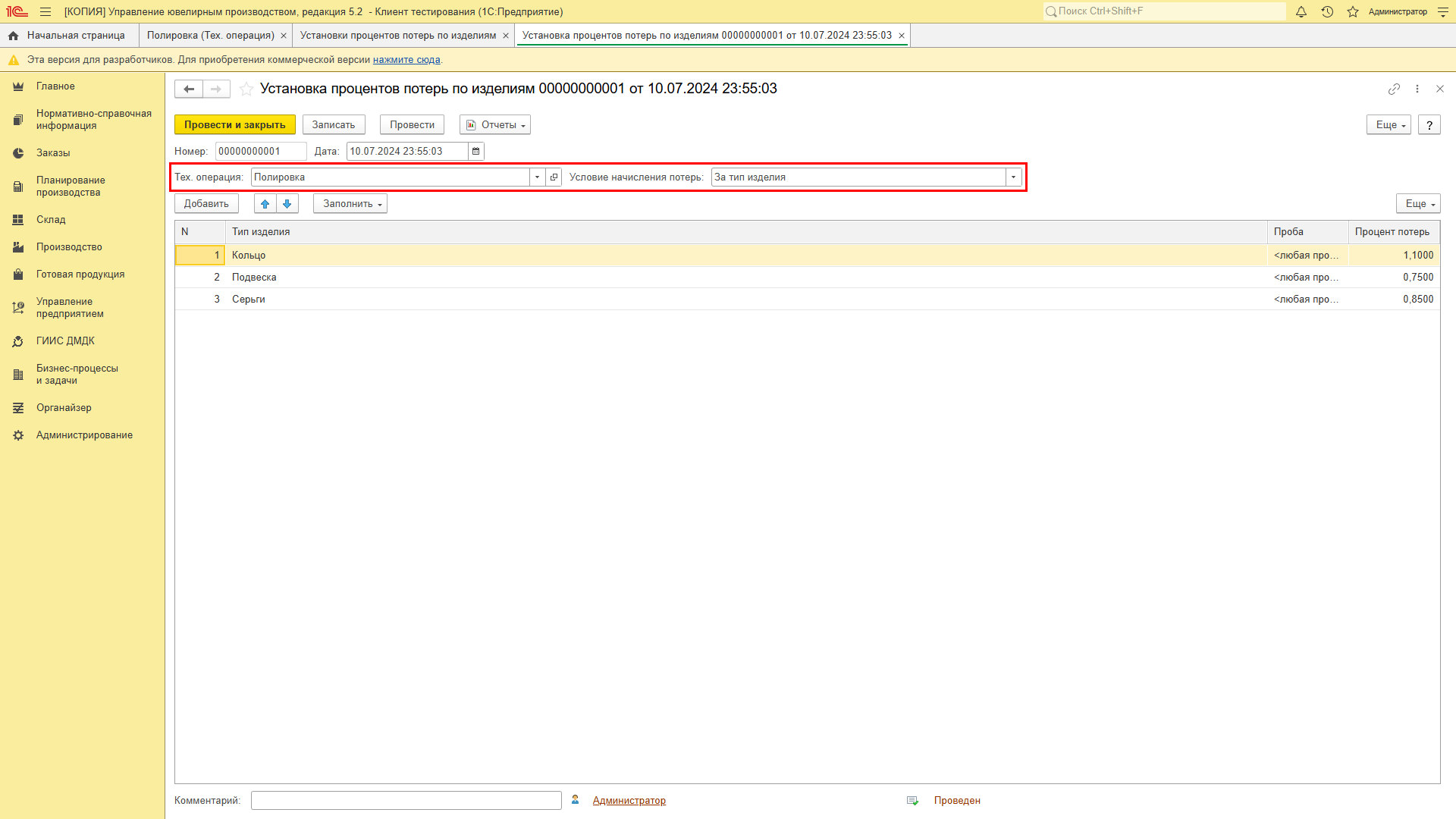
Task: Switch to Начальная страница tab
Action: (x=68, y=36)
